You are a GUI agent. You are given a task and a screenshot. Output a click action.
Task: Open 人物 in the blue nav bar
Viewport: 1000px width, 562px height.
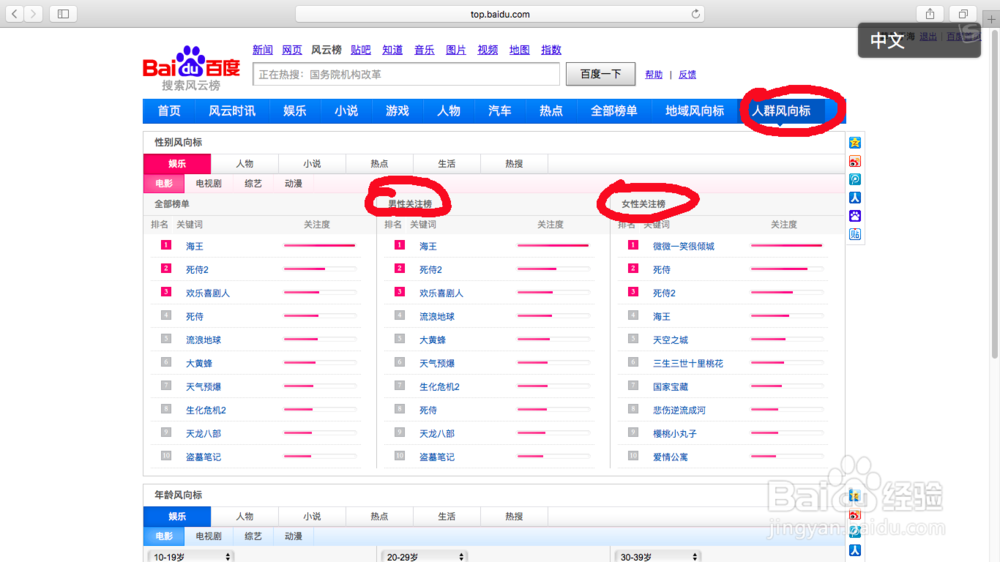448,111
